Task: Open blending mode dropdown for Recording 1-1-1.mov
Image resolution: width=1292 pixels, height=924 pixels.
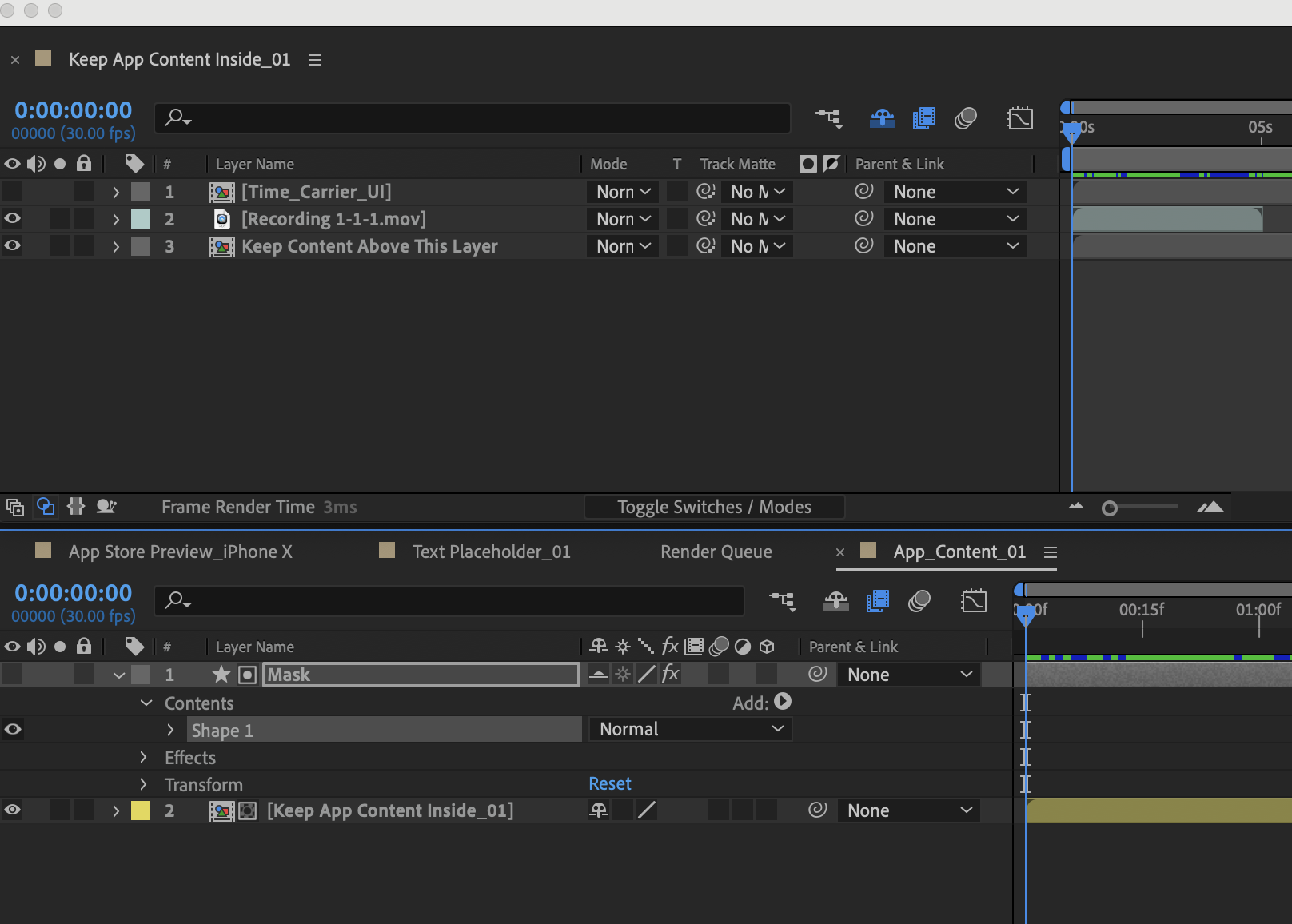Action: click(622, 218)
